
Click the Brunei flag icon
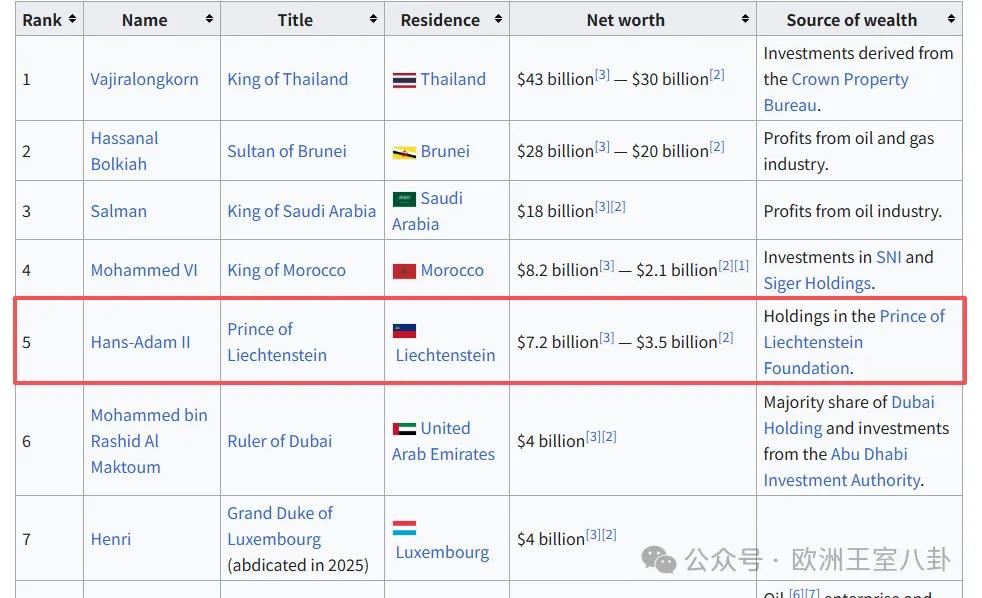404,152
